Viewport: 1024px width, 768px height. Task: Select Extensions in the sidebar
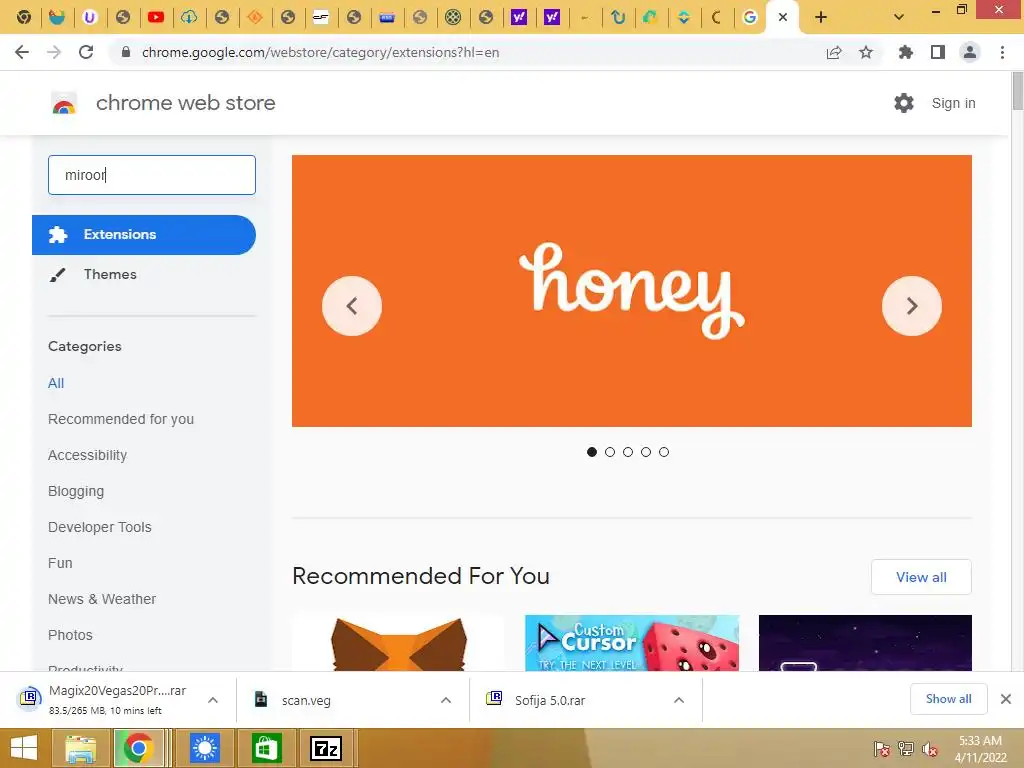point(144,234)
